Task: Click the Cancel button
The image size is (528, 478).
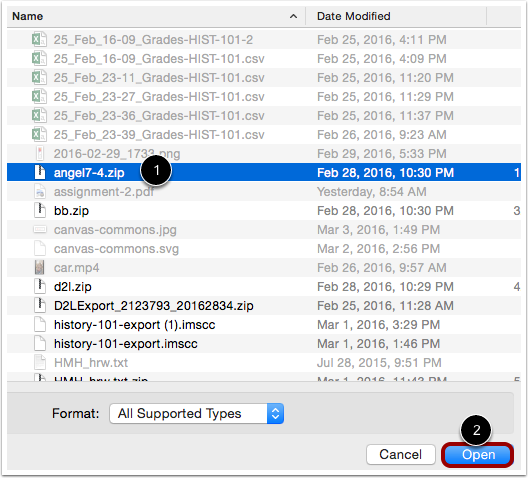Action: pyautogui.click(x=401, y=455)
